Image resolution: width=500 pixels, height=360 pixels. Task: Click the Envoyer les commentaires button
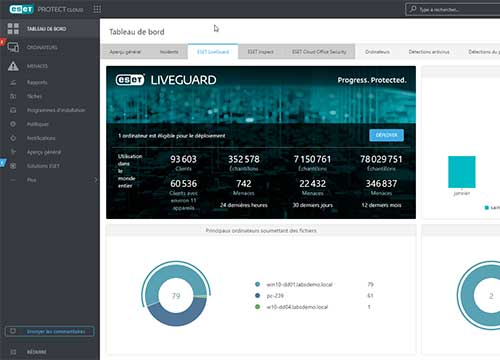click(50, 331)
